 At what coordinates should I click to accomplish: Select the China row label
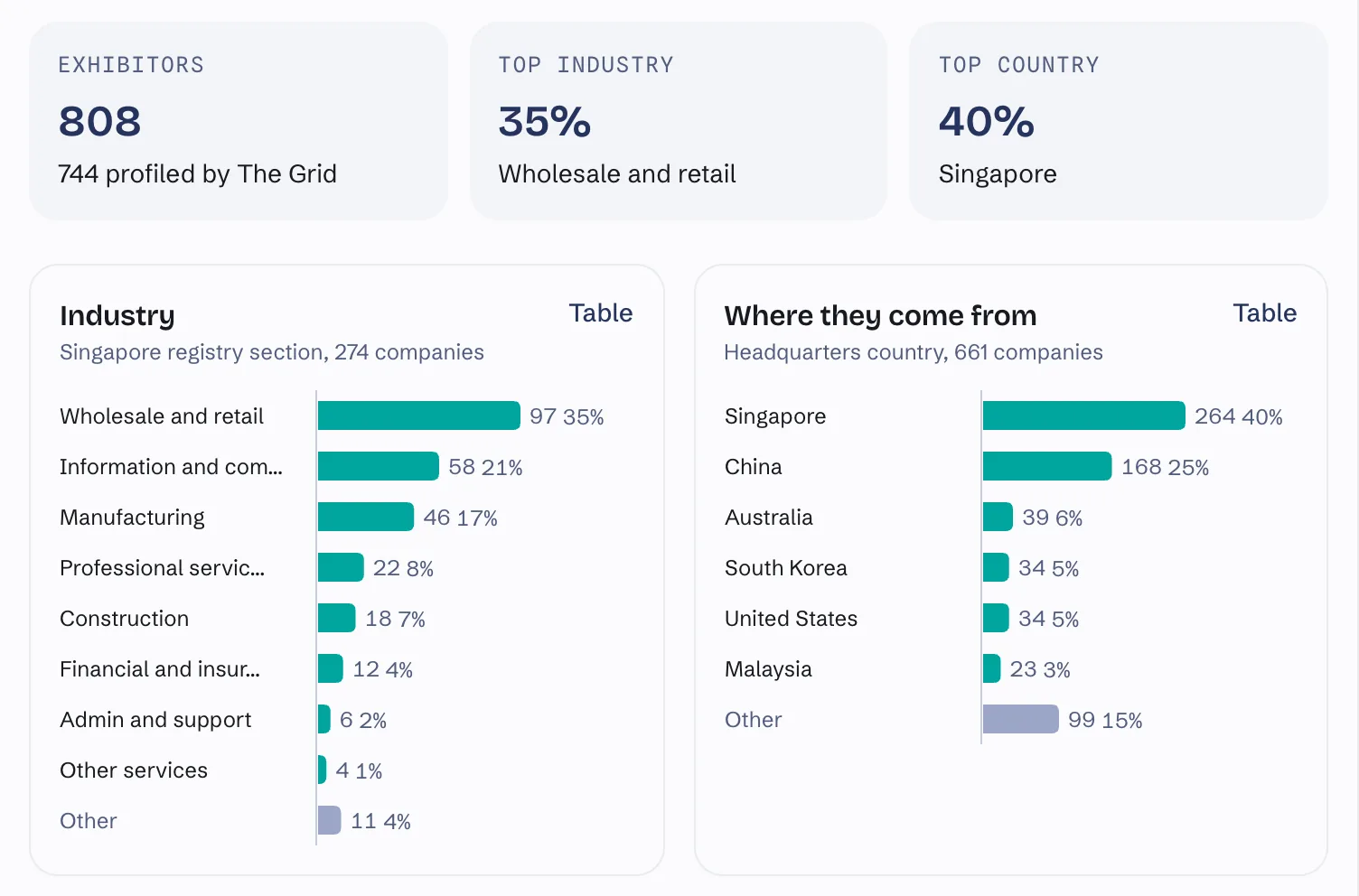tap(754, 467)
